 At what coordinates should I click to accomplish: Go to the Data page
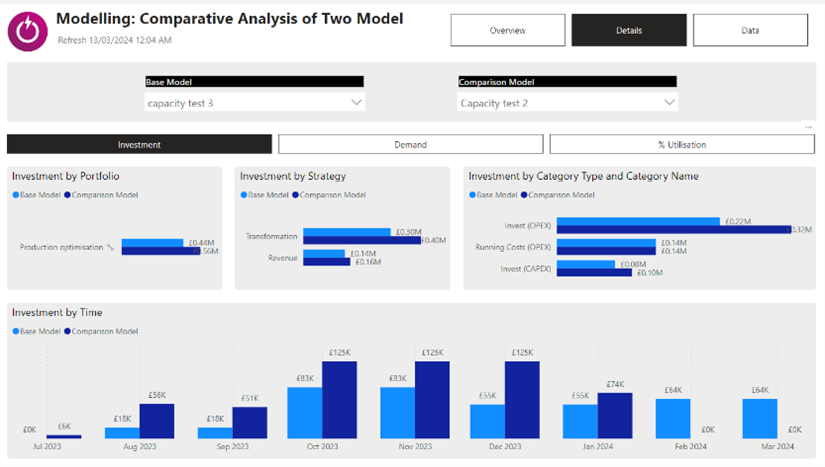(x=750, y=31)
